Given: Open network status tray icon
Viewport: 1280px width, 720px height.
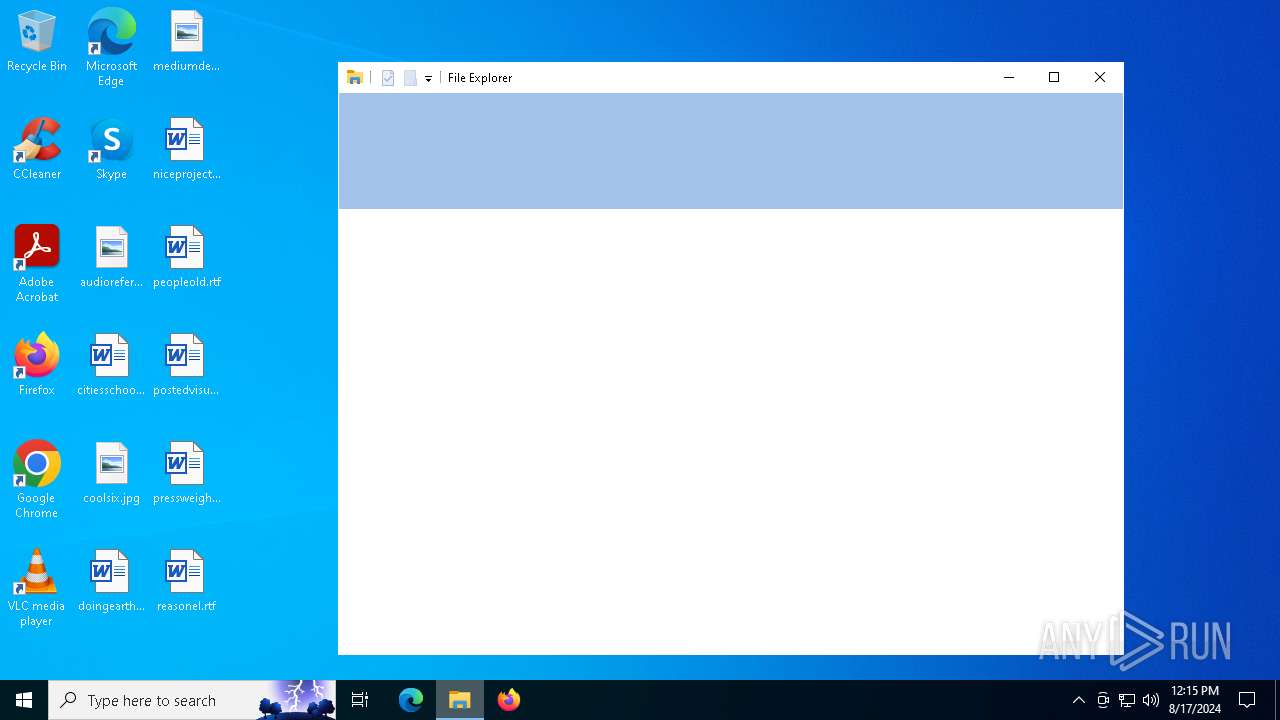Looking at the screenshot, I should pos(1127,700).
